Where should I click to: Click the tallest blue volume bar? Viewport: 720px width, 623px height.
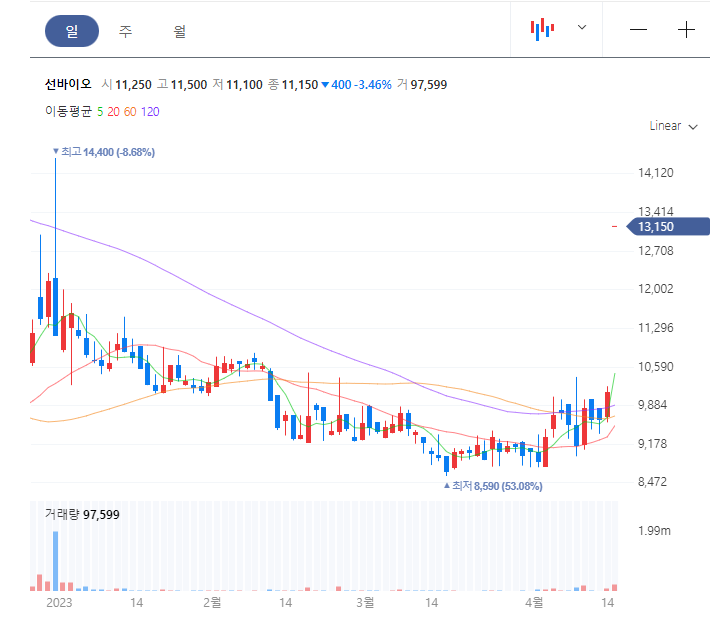[x=56, y=561]
